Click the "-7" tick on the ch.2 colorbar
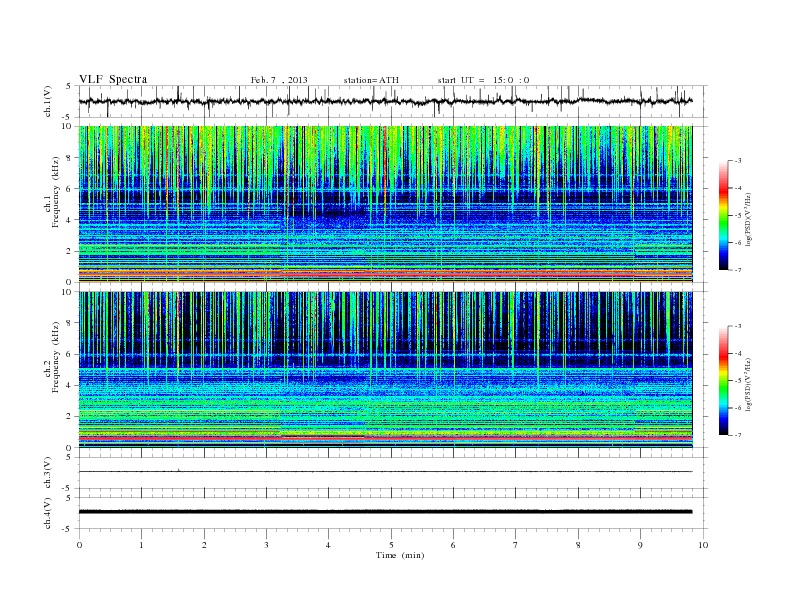The image size is (792, 612). click(x=737, y=435)
